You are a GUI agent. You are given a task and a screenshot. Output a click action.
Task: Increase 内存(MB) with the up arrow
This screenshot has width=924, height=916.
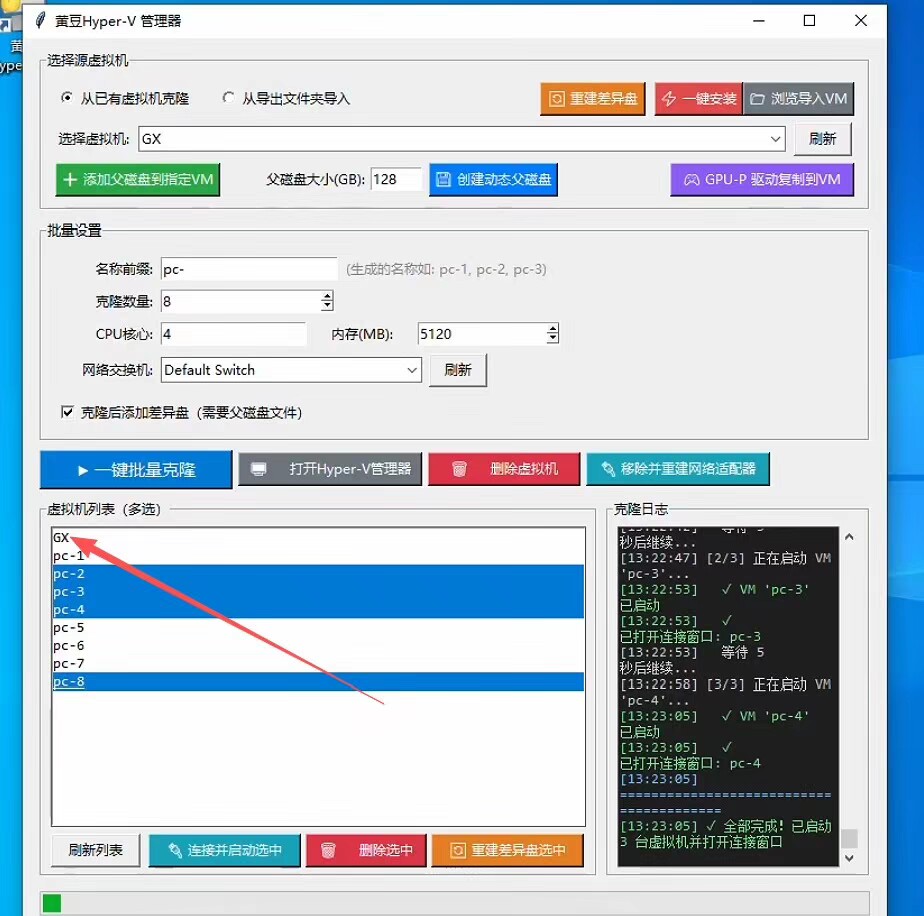tap(552, 328)
